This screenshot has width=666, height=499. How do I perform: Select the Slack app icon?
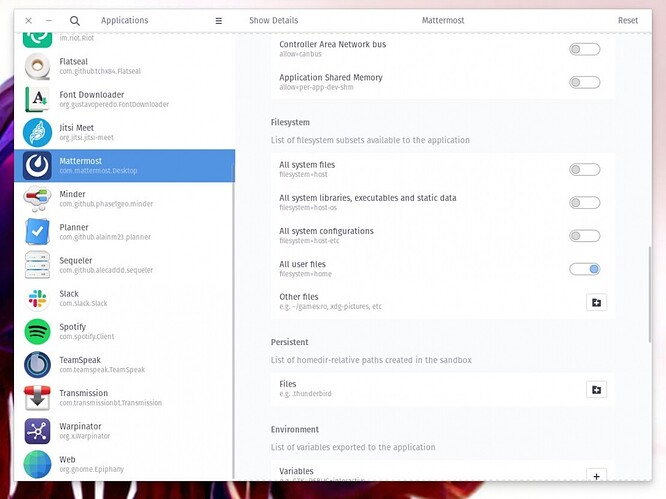tap(37, 298)
